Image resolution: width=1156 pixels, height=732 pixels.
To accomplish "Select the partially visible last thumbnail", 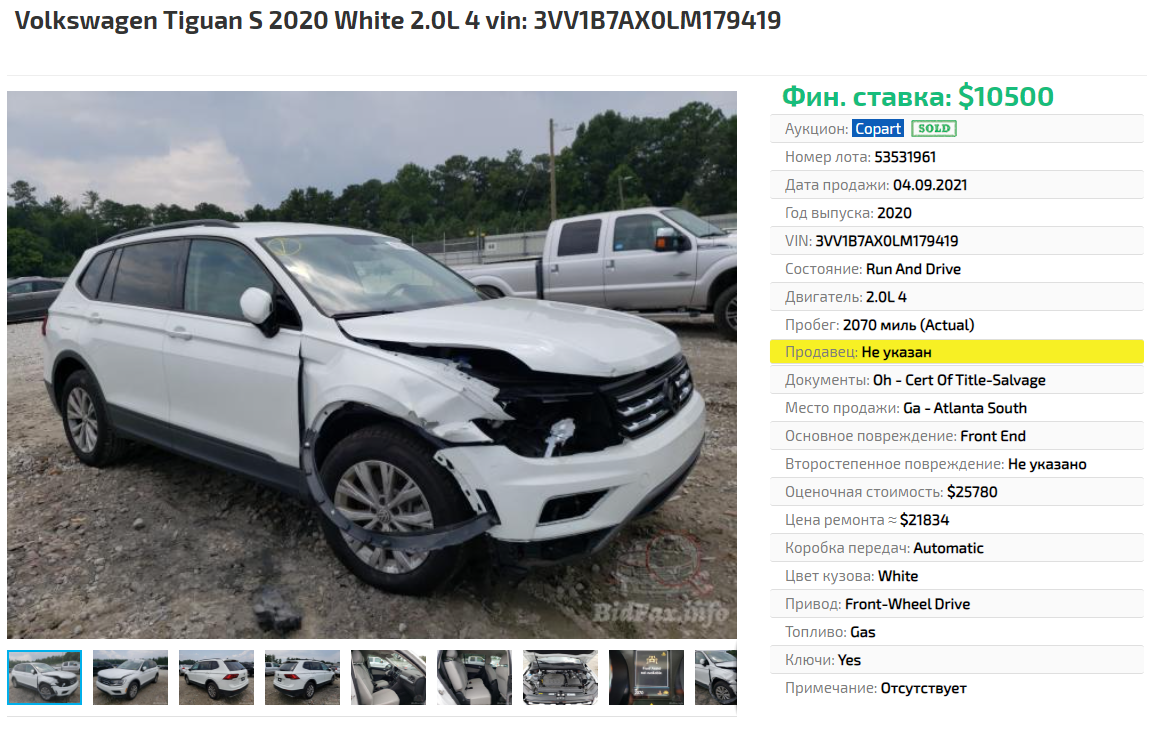I will 716,677.
